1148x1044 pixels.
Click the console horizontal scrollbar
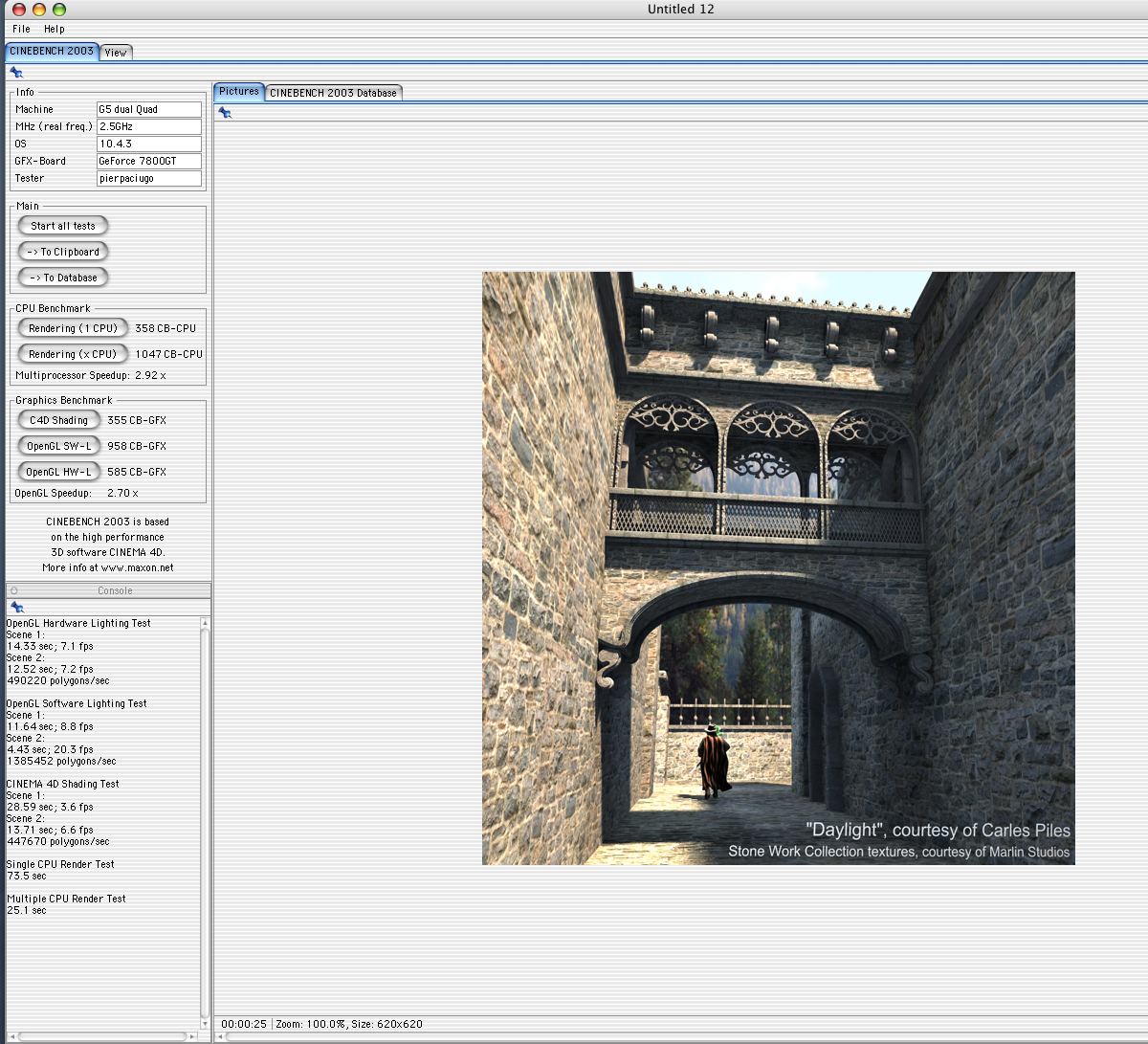point(102,1036)
